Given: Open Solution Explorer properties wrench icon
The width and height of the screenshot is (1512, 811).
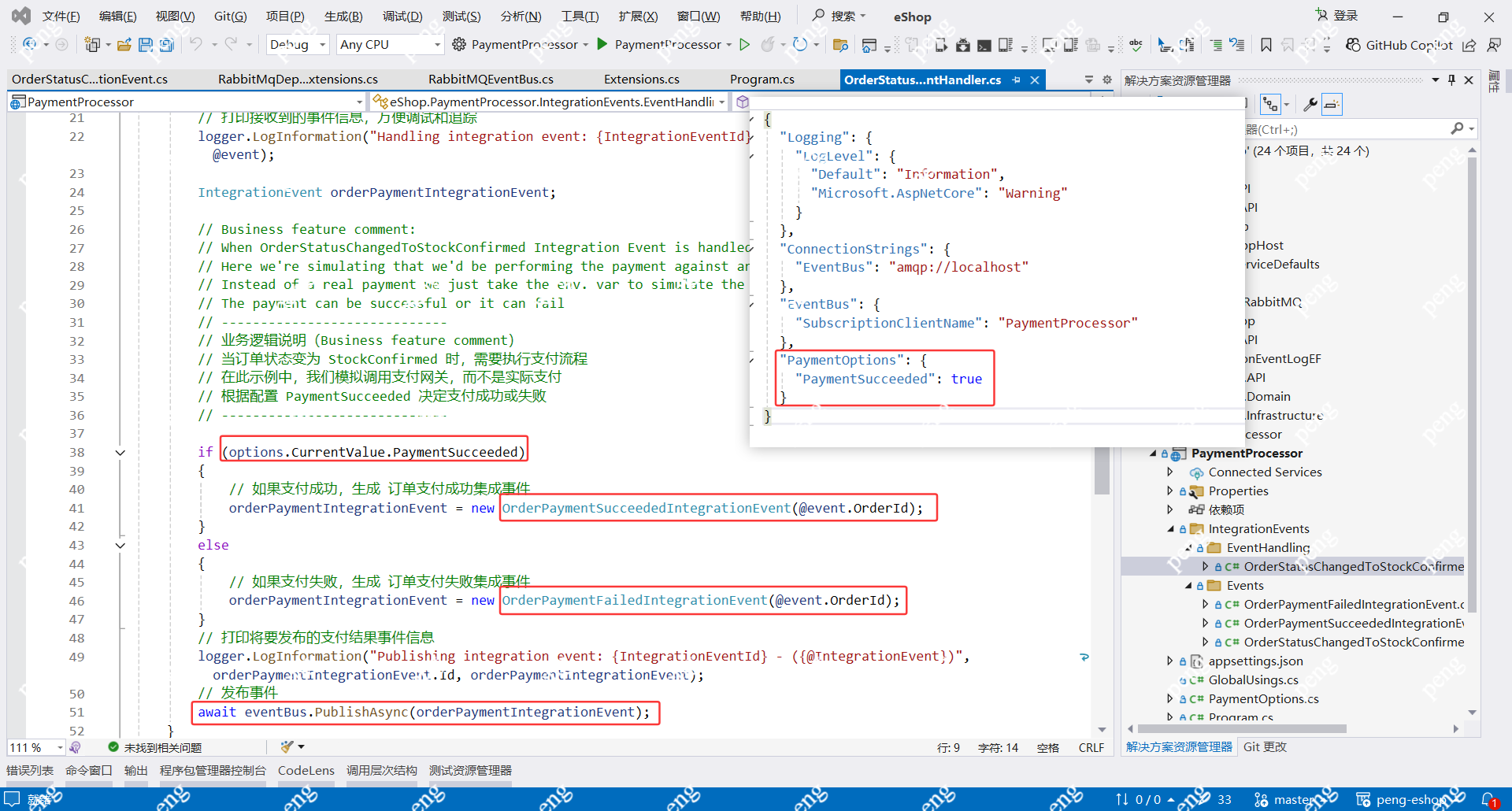Looking at the screenshot, I should click(x=1310, y=104).
